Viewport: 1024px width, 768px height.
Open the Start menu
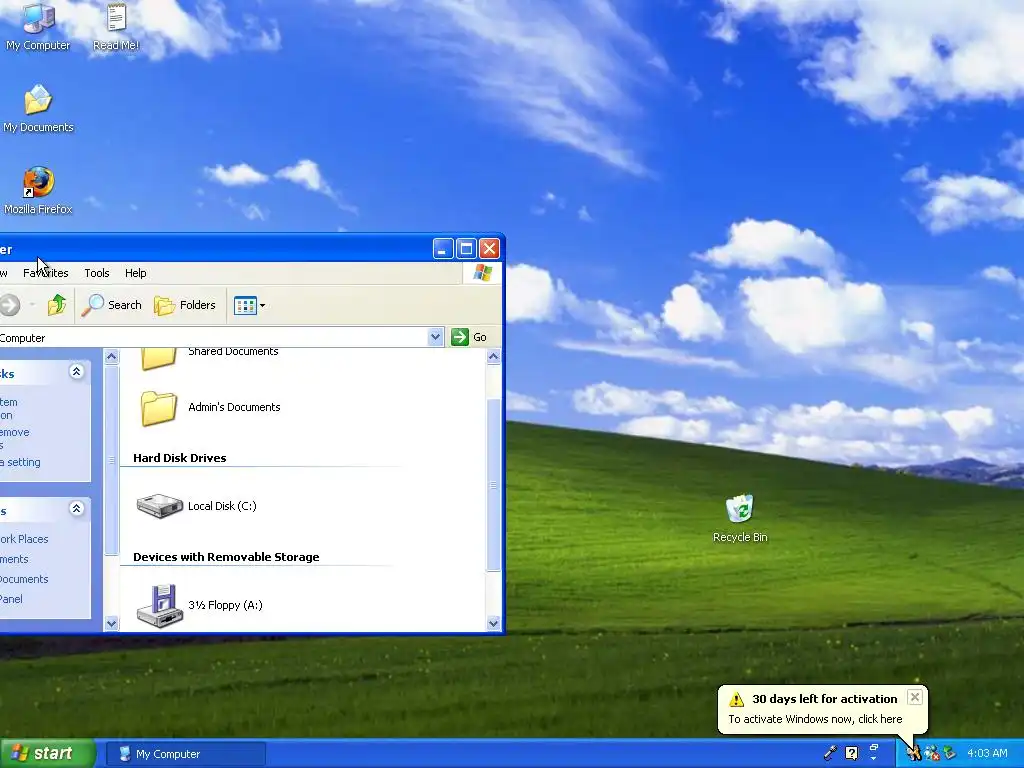pos(47,754)
